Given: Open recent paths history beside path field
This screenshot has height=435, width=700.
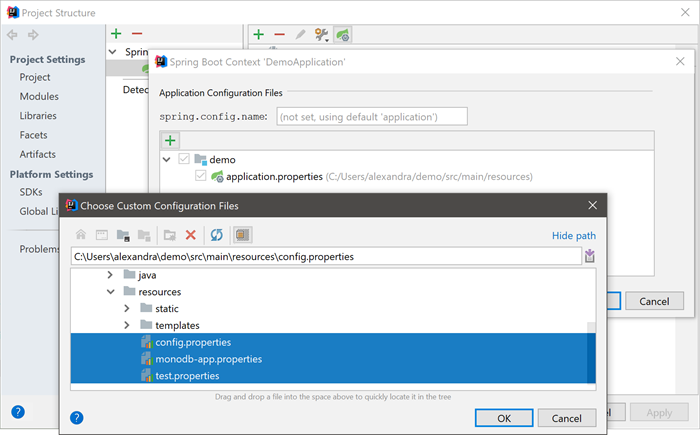Looking at the screenshot, I should [x=590, y=256].
